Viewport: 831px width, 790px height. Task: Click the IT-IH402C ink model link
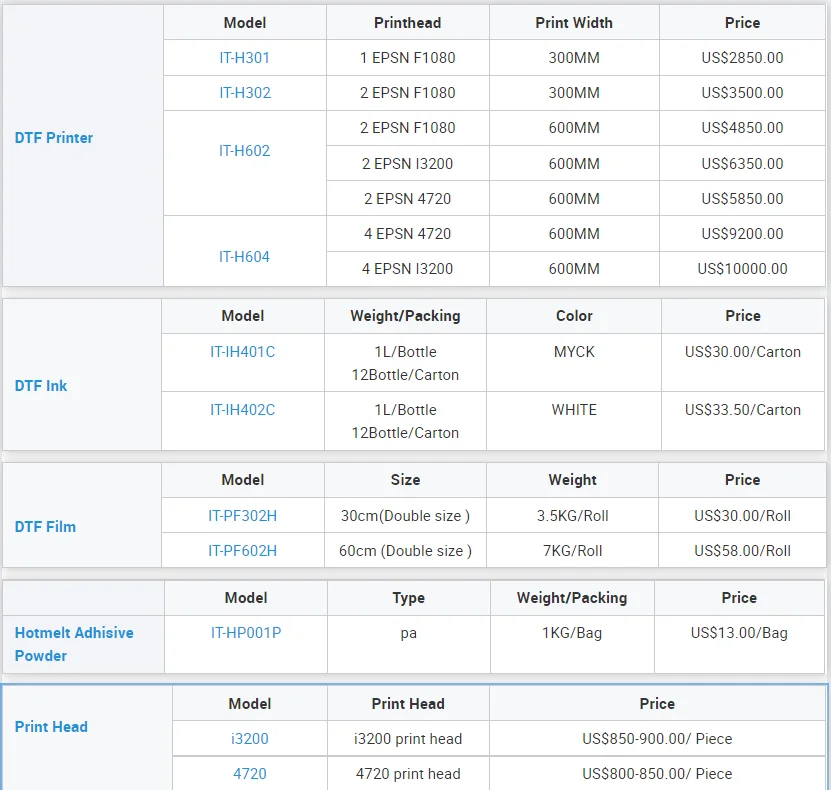click(243, 410)
